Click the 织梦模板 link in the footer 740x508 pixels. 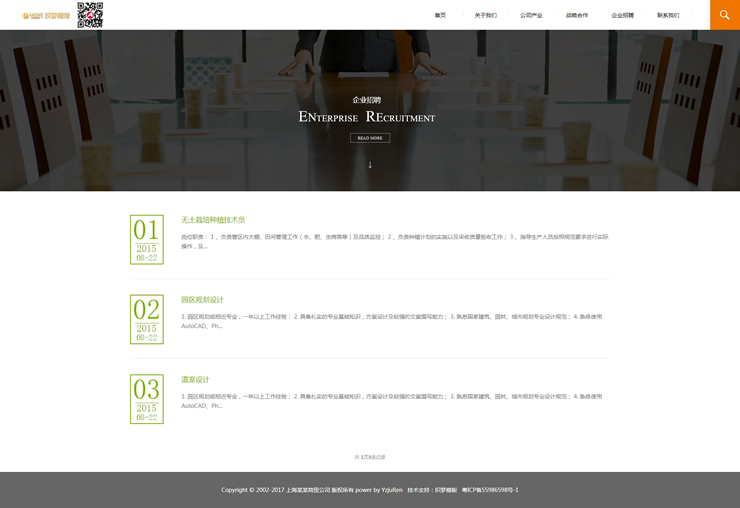pyautogui.click(x=444, y=490)
